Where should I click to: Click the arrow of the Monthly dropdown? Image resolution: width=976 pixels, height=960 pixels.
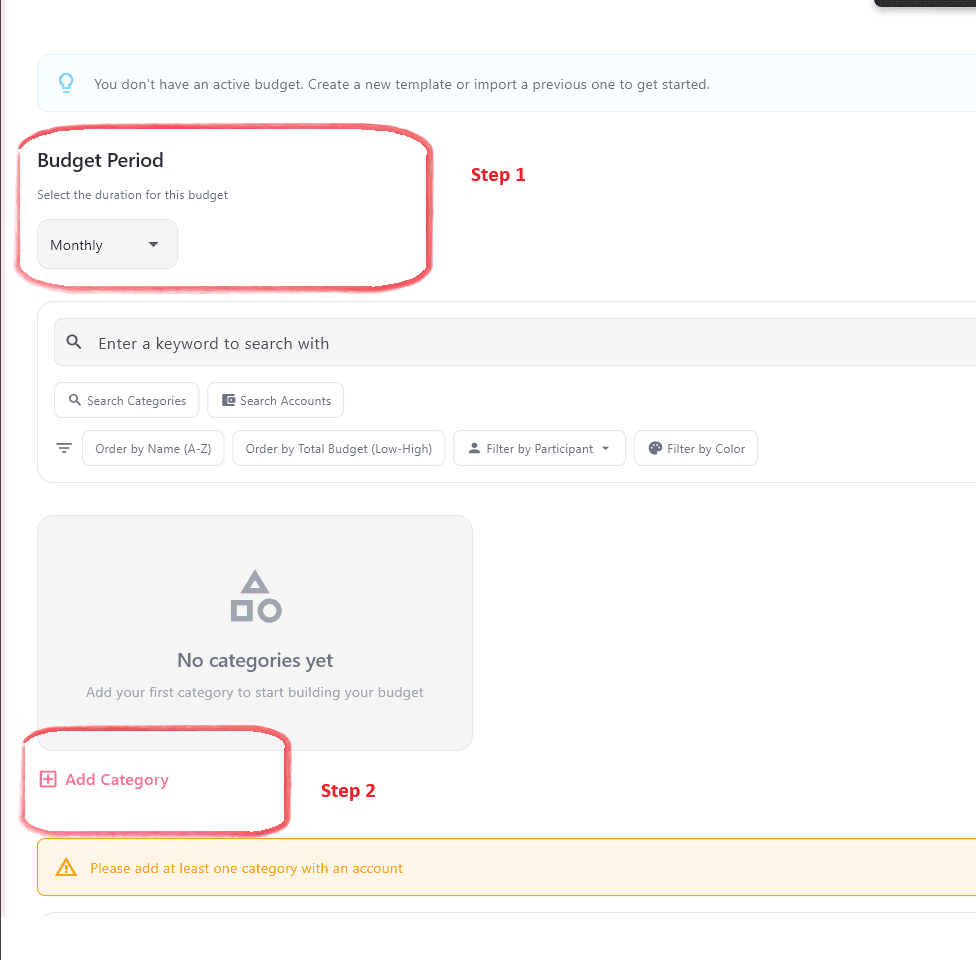pyautogui.click(x=153, y=244)
